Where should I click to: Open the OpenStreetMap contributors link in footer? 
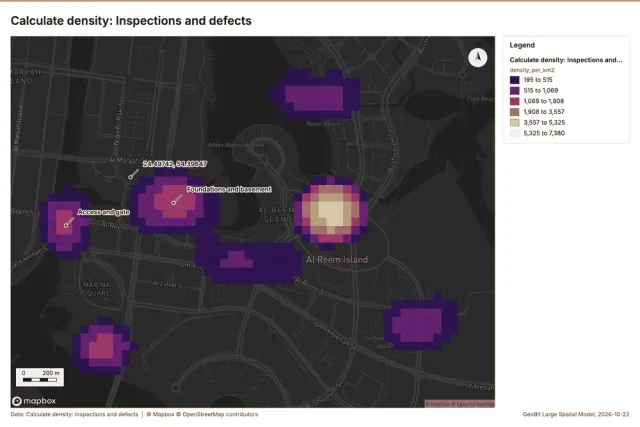[x=217, y=414]
